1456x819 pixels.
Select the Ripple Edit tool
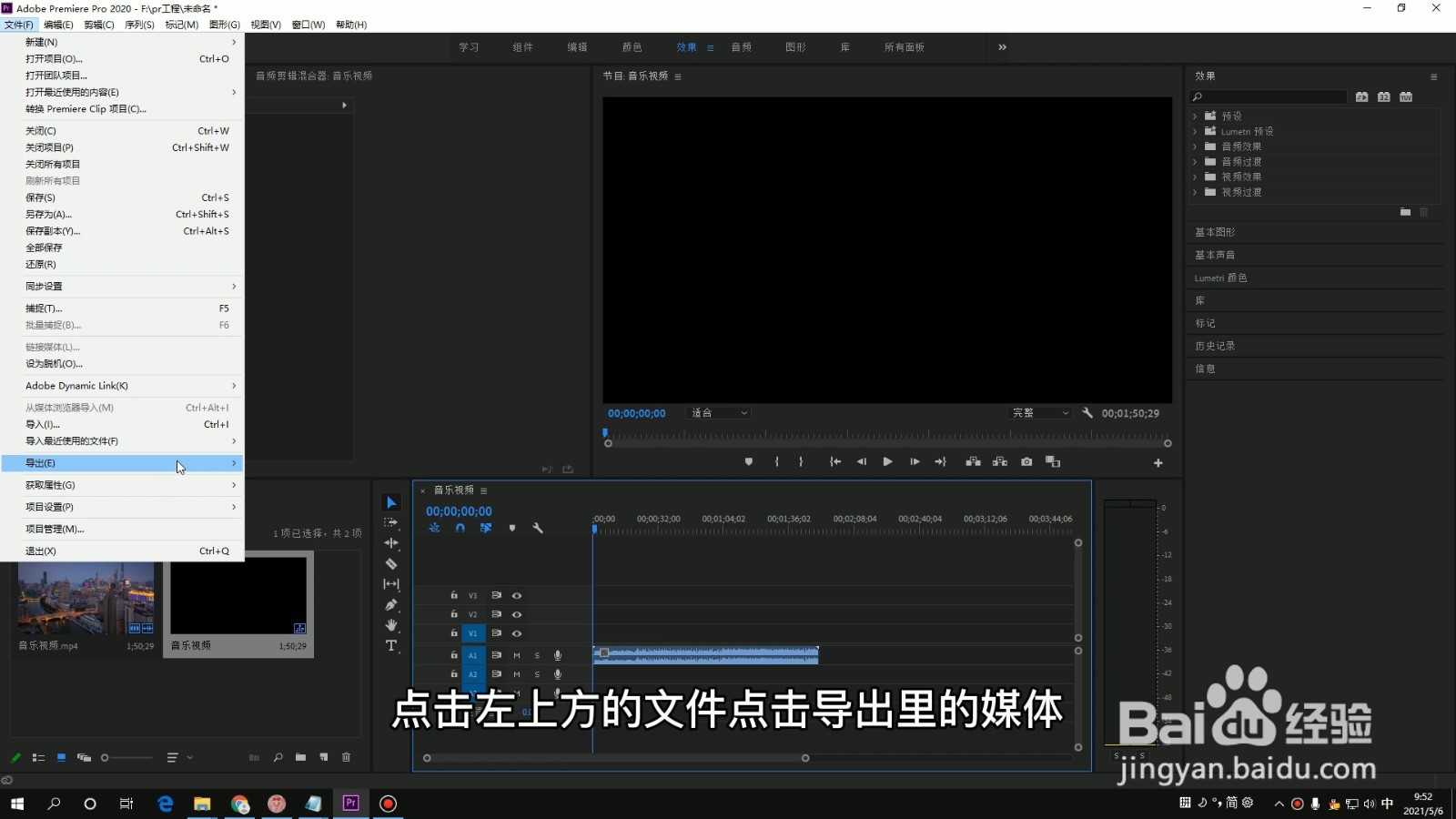coord(391,543)
